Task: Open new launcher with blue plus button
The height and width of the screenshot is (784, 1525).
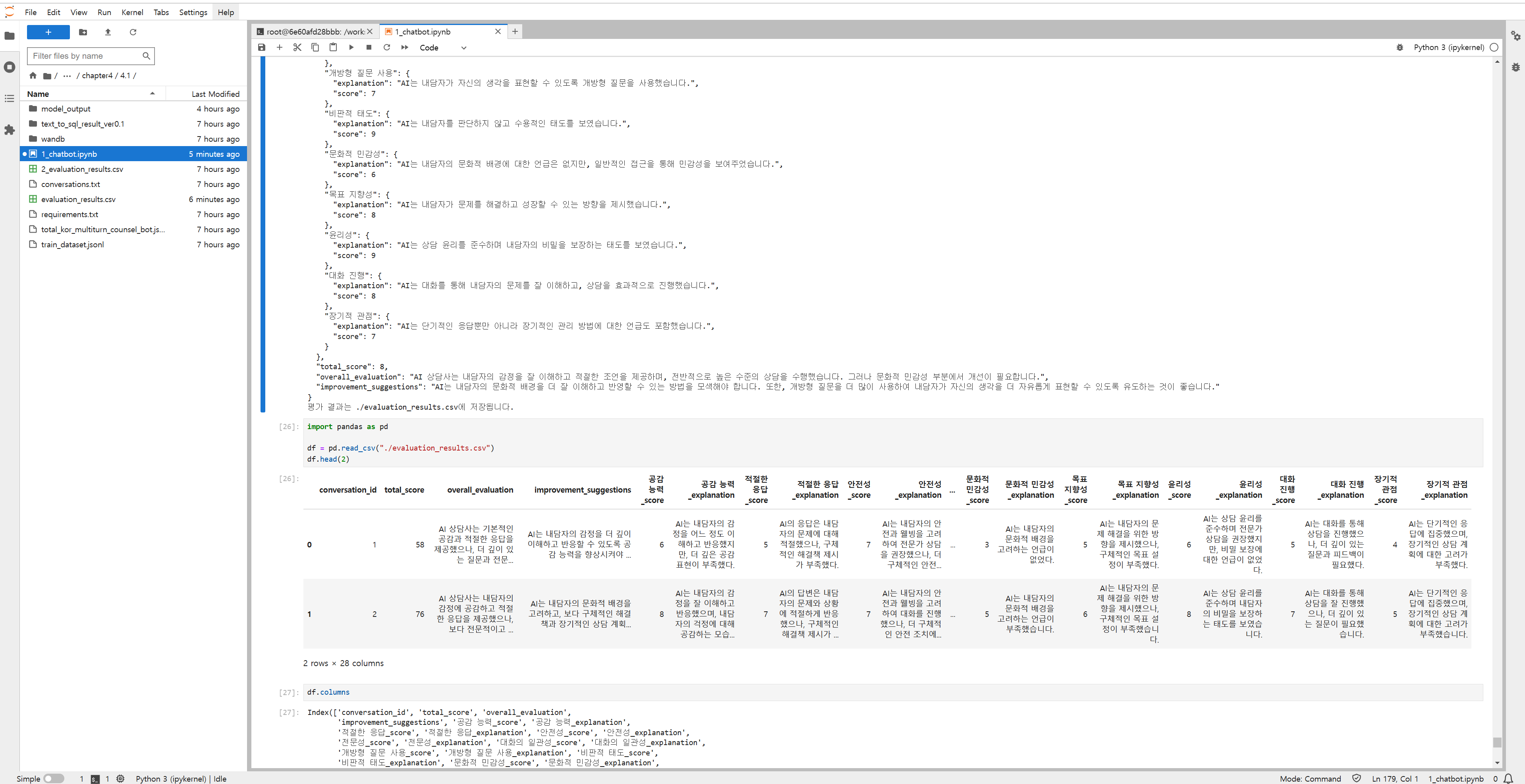Action: pos(48,32)
